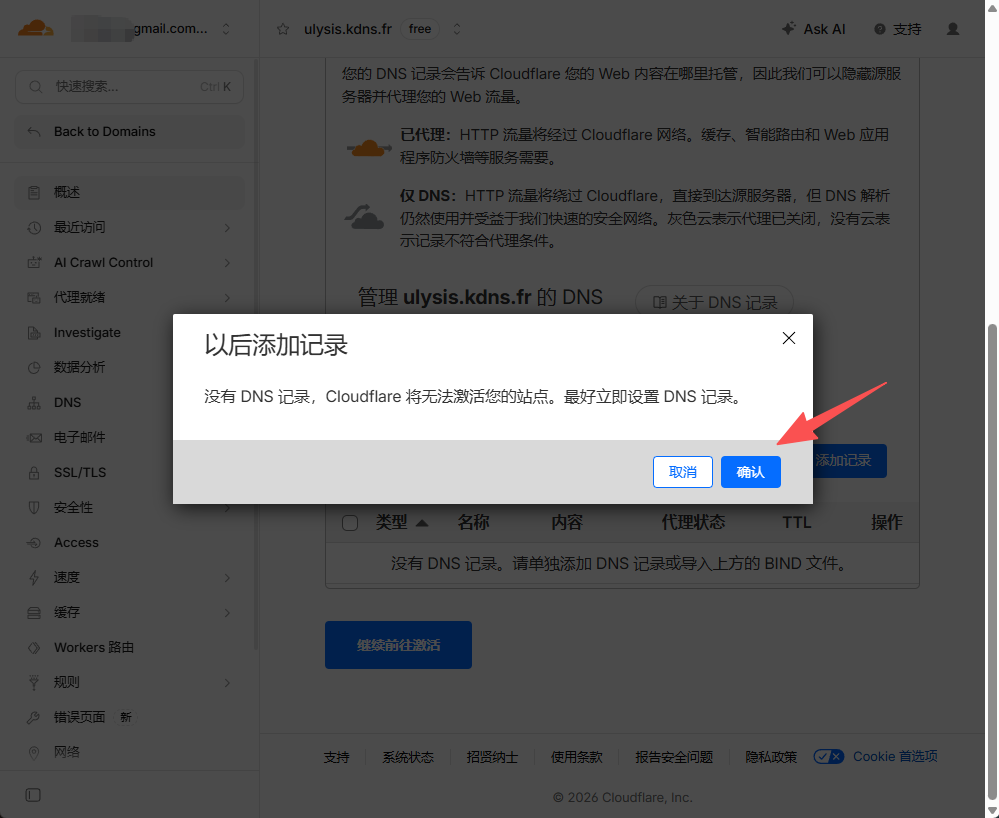Click the 添加记录 button

(x=849, y=461)
